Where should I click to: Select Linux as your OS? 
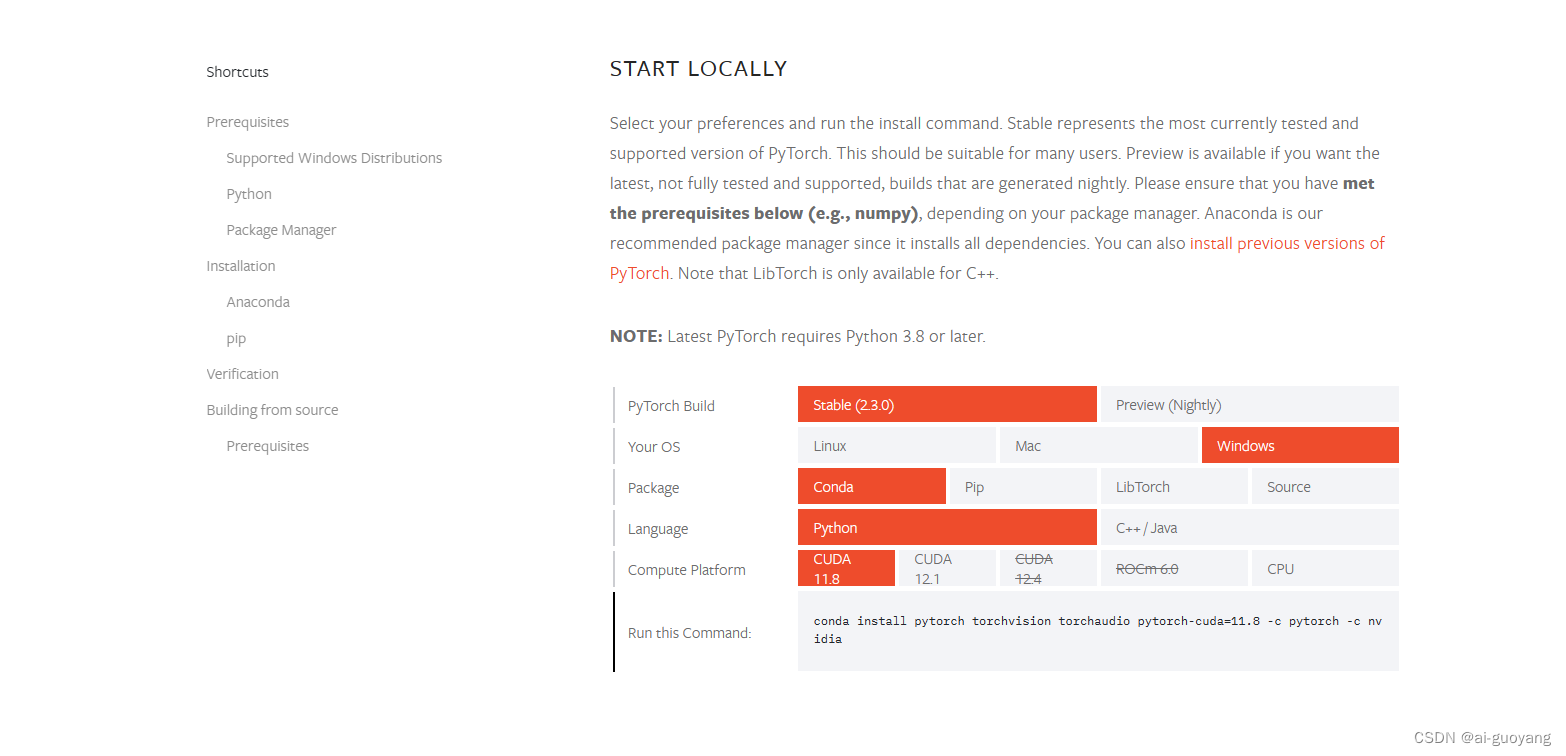click(x=896, y=446)
